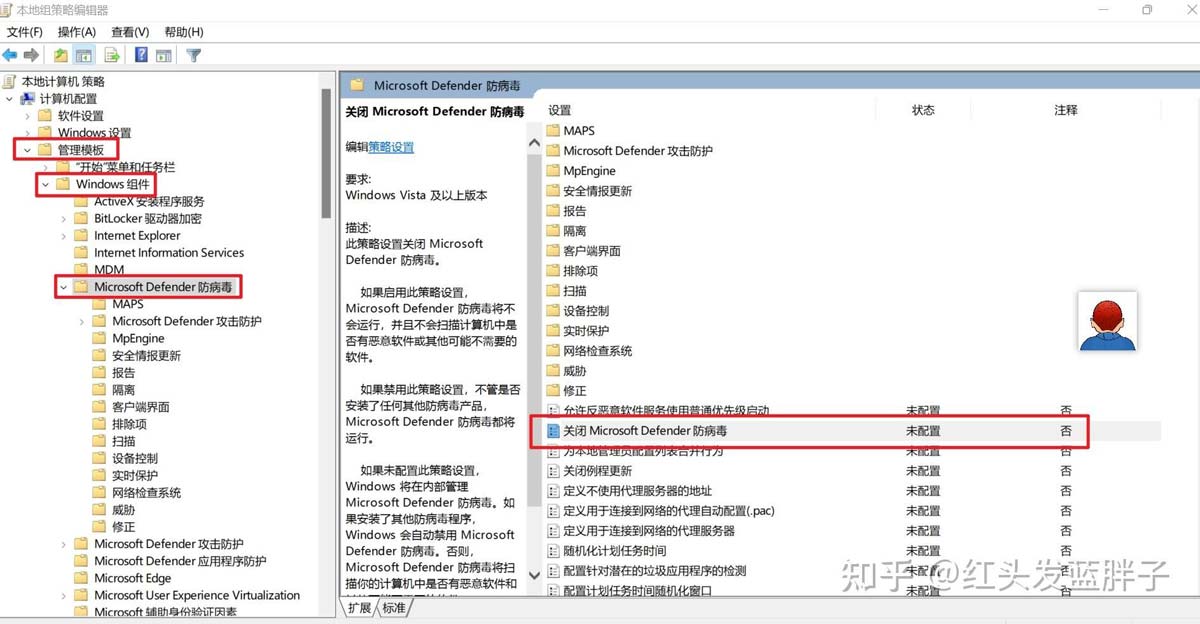Click the Back navigation arrow icon

click(x=9, y=54)
